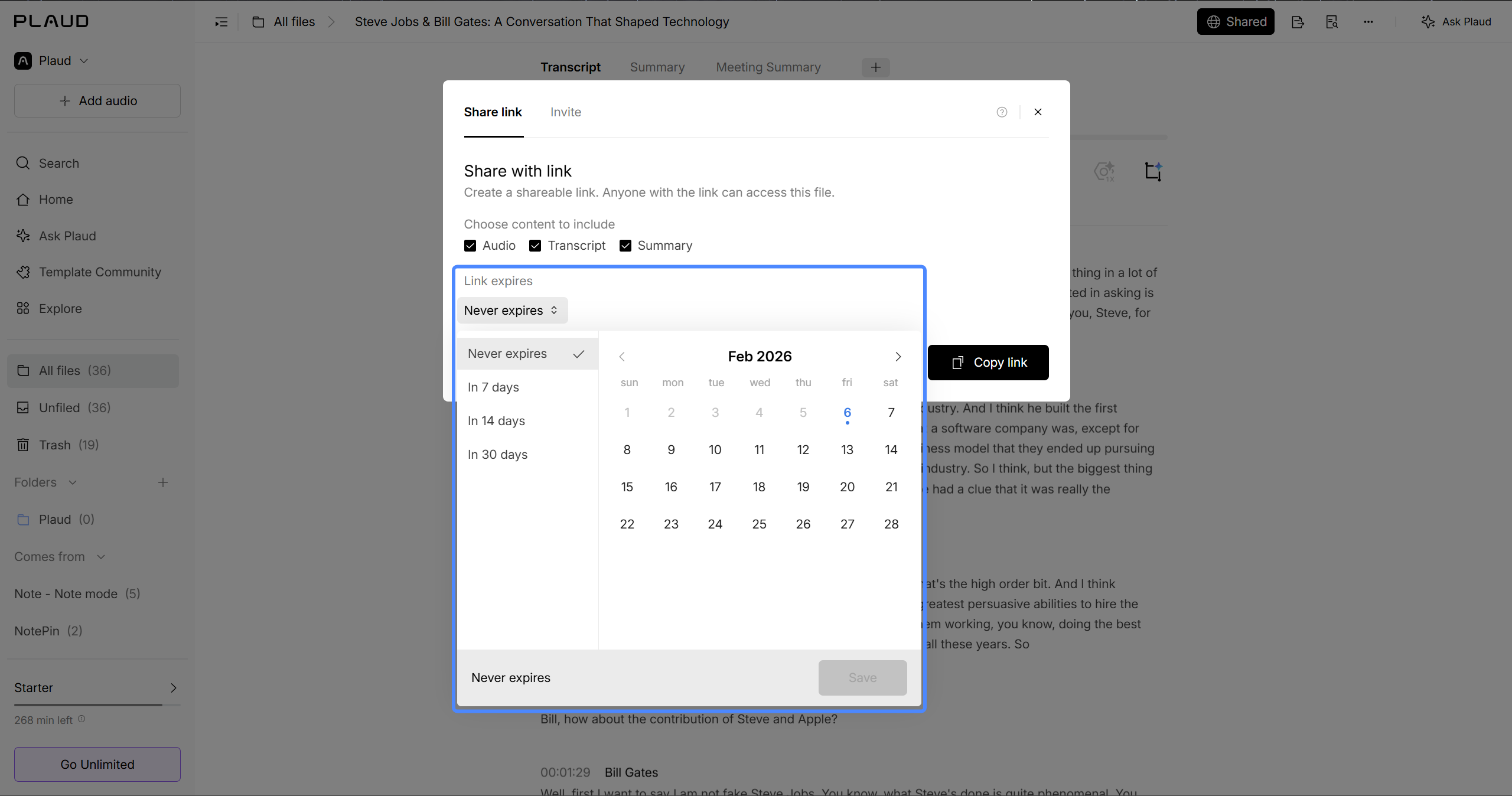Open Search in the sidebar
Screen dimensions: 1512x796
coord(47,163)
